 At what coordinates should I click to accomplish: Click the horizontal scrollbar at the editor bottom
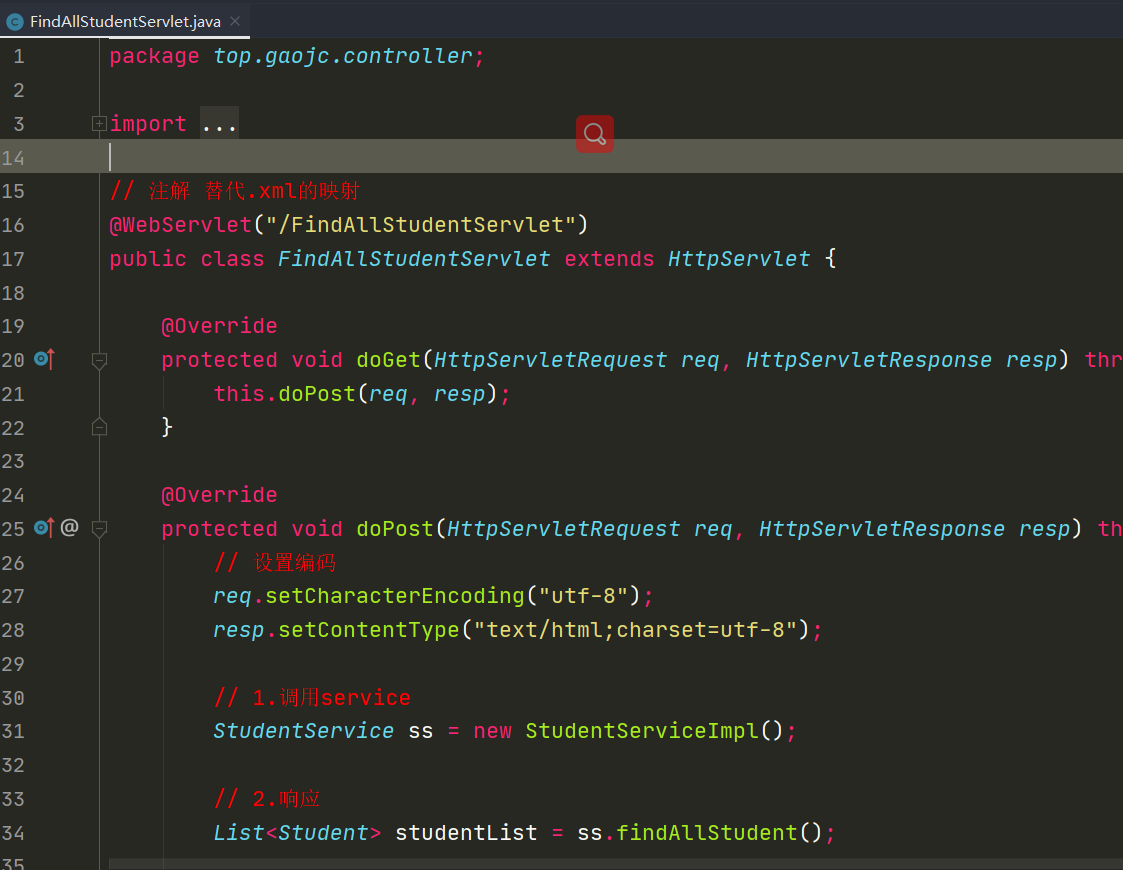[x=400, y=862]
